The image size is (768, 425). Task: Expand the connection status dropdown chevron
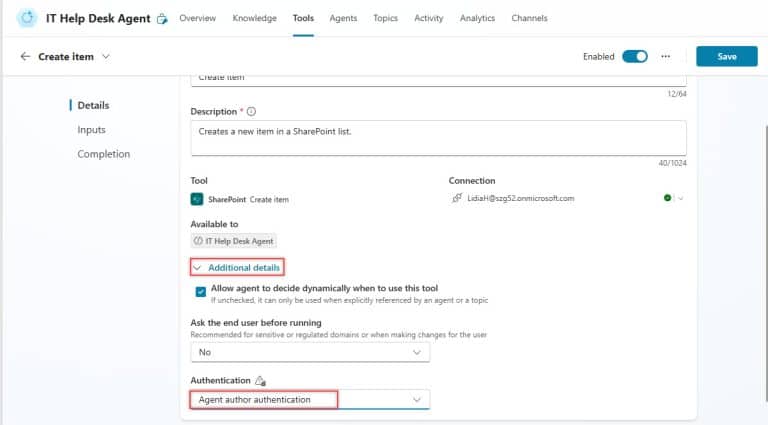(681, 199)
